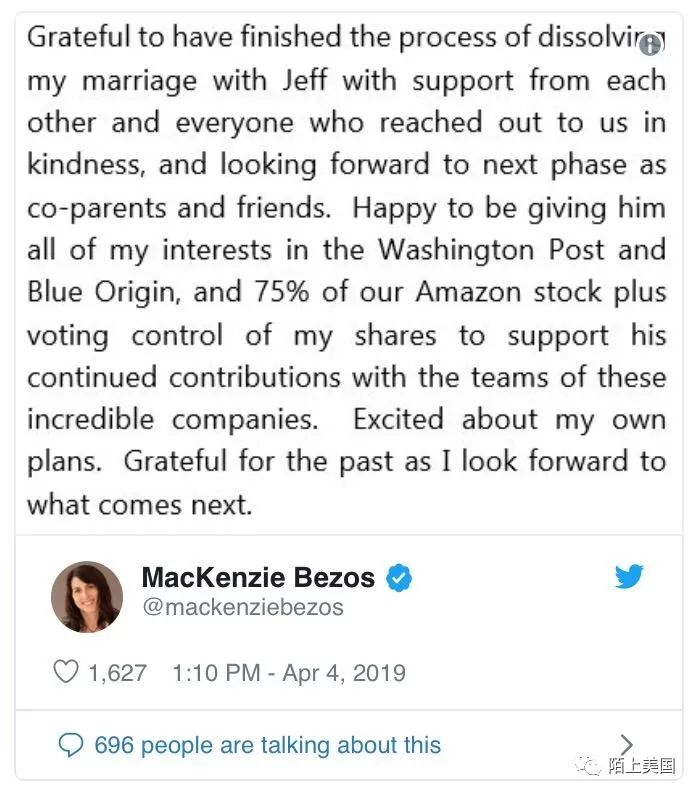Image resolution: width=698 pixels, height=796 pixels.
Task: Open "696 people are talking about this"
Action: click(x=267, y=744)
